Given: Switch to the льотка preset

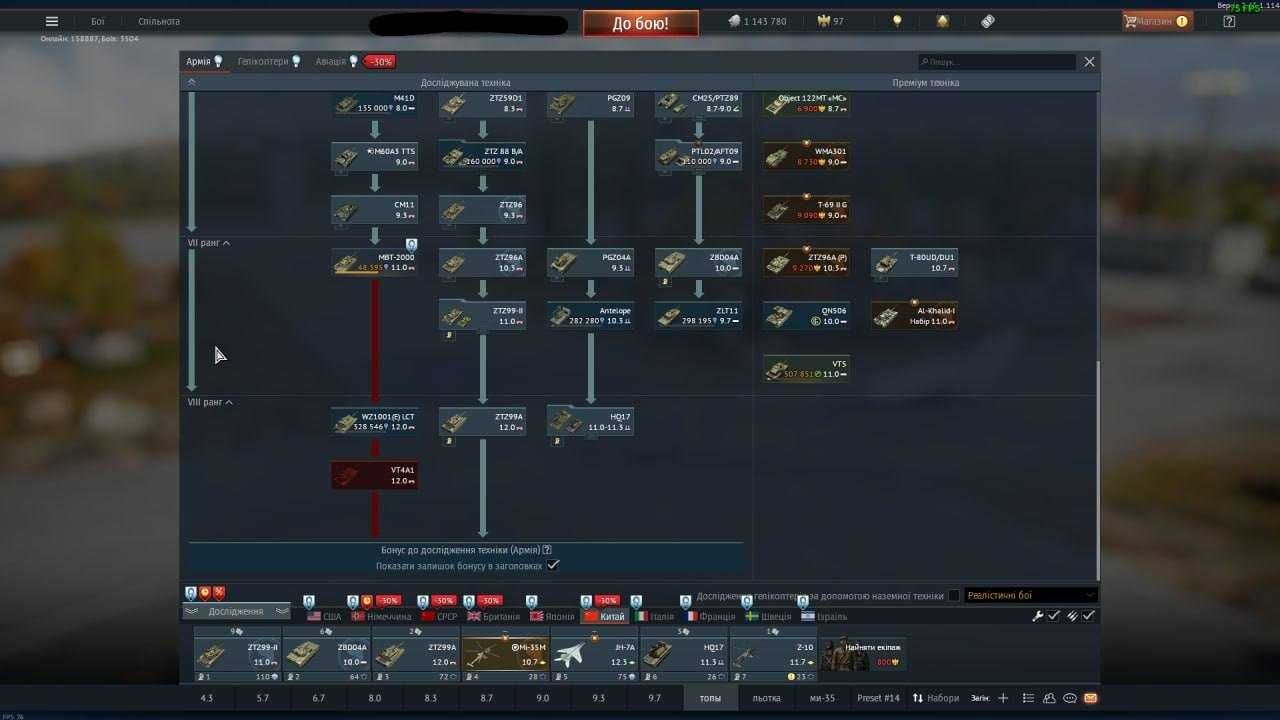Looking at the screenshot, I should click(x=766, y=698).
